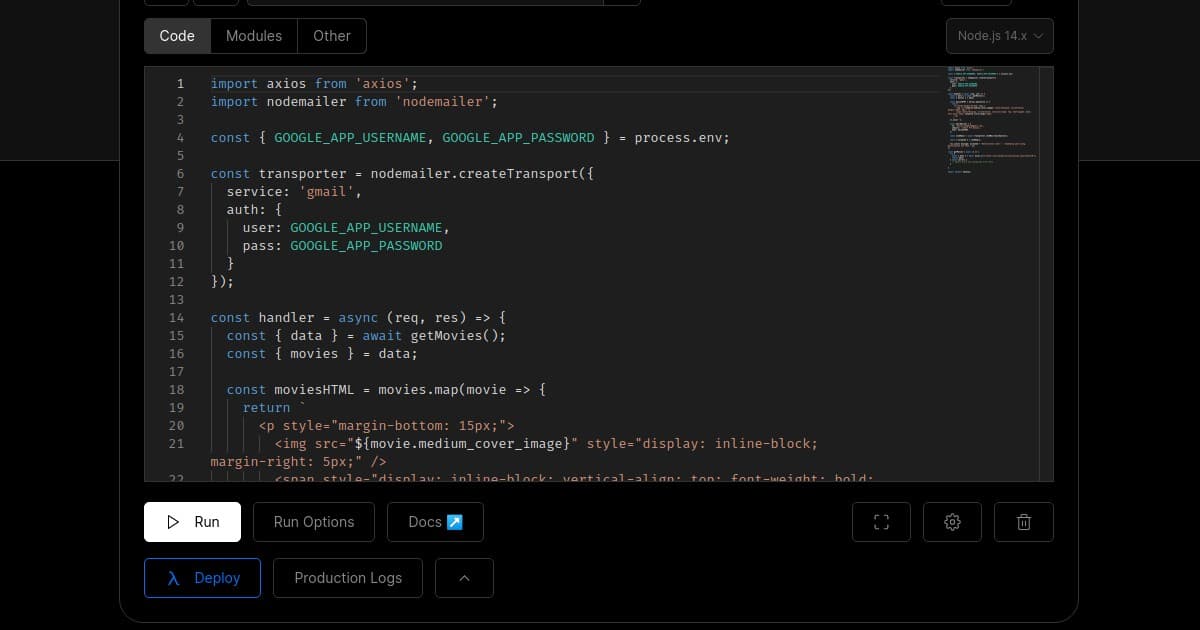Open Production Logs
Image resolution: width=1200 pixels, height=630 pixels.
pos(347,577)
